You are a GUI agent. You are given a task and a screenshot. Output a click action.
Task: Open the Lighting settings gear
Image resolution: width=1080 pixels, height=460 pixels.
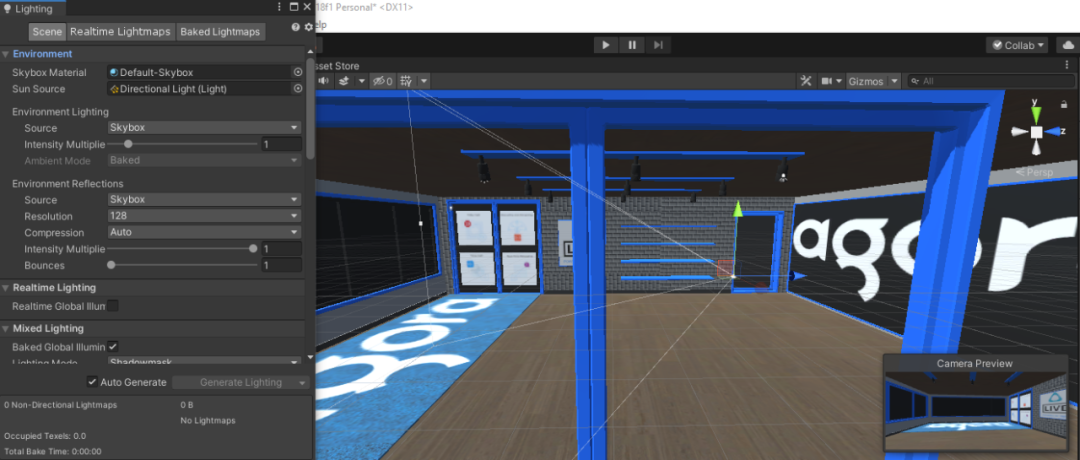pos(308,27)
